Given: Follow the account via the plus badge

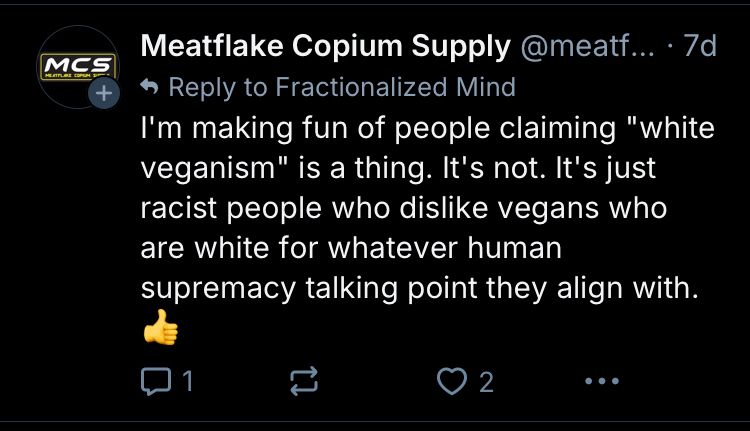Looking at the screenshot, I should pos(104,93).
